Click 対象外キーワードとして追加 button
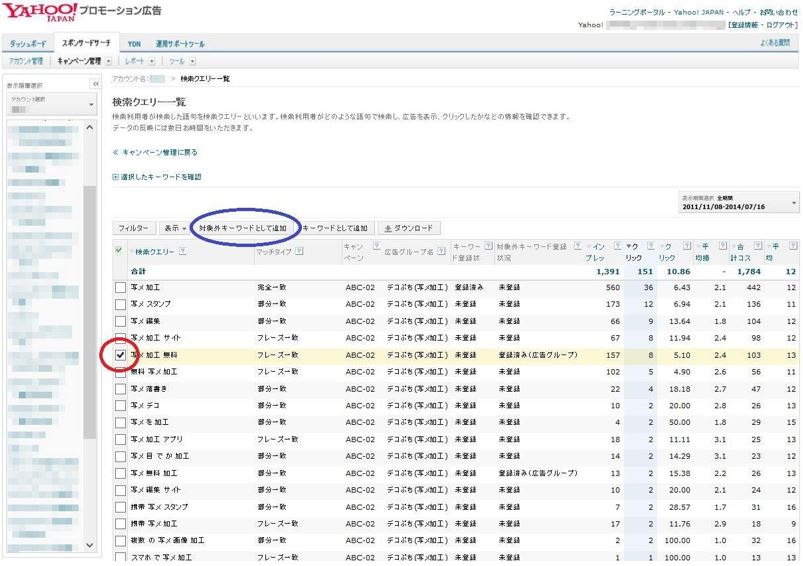The height and width of the screenshot is (566, 803). point(243,228)
